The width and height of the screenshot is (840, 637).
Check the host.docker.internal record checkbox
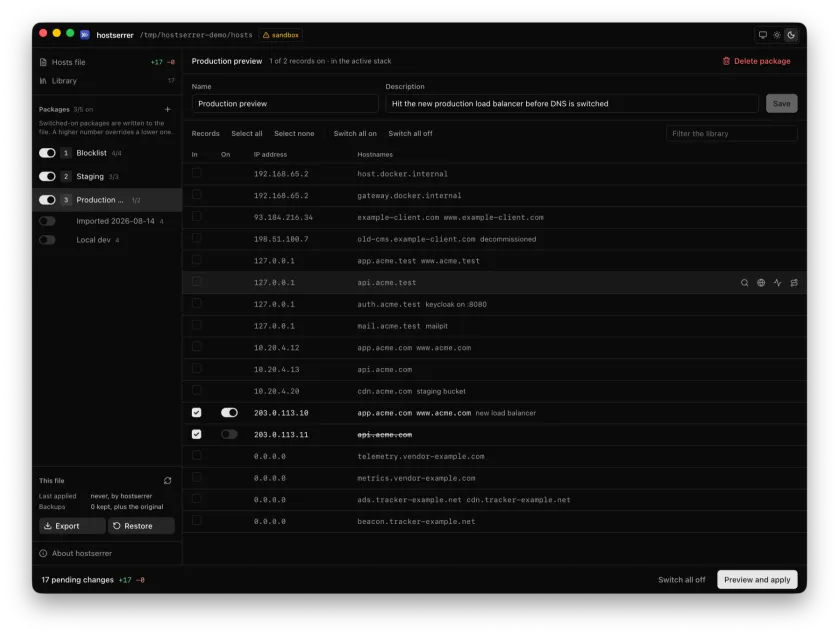pyautogui.click(x=197, y=173)
